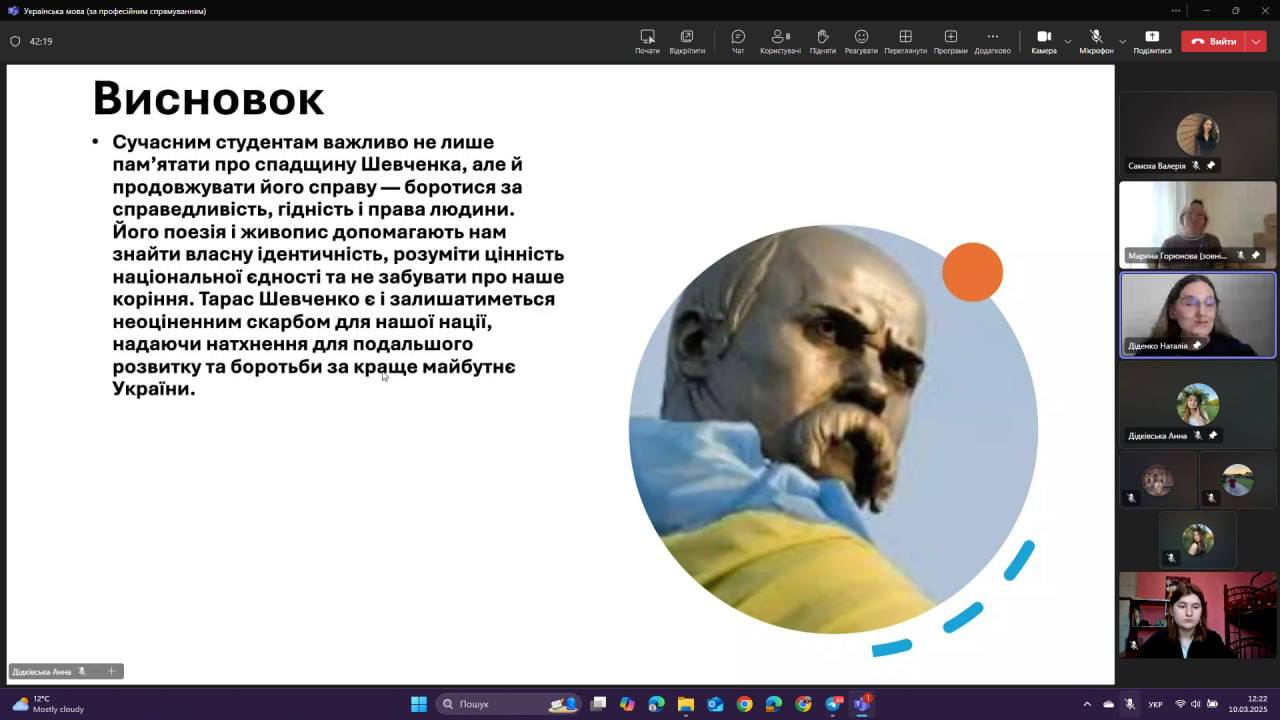Open the Додатково more actions menu
Screen dimensions: 1280x720
click(x=992, y=41)
